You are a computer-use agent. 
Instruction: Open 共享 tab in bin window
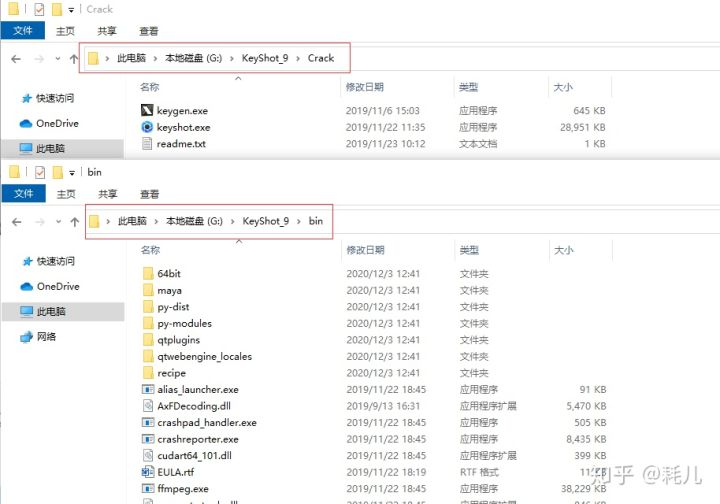[x=108, y=194]
